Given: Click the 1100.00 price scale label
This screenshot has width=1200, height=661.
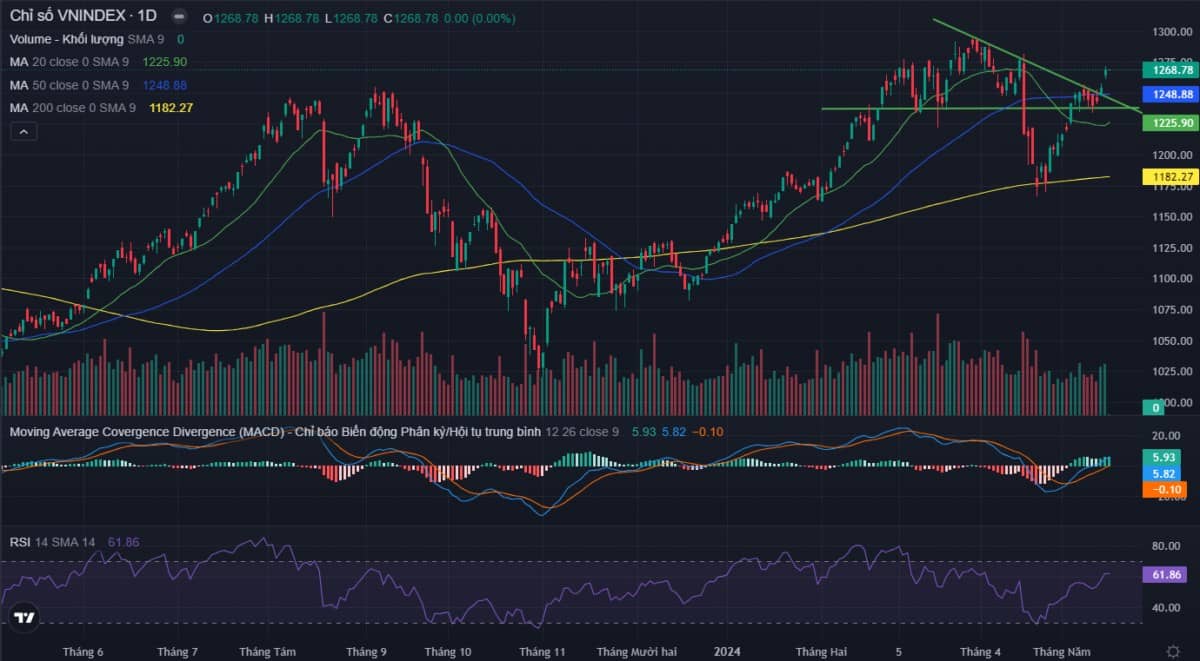Looking at the screenshot, I should pos(1170,279).
